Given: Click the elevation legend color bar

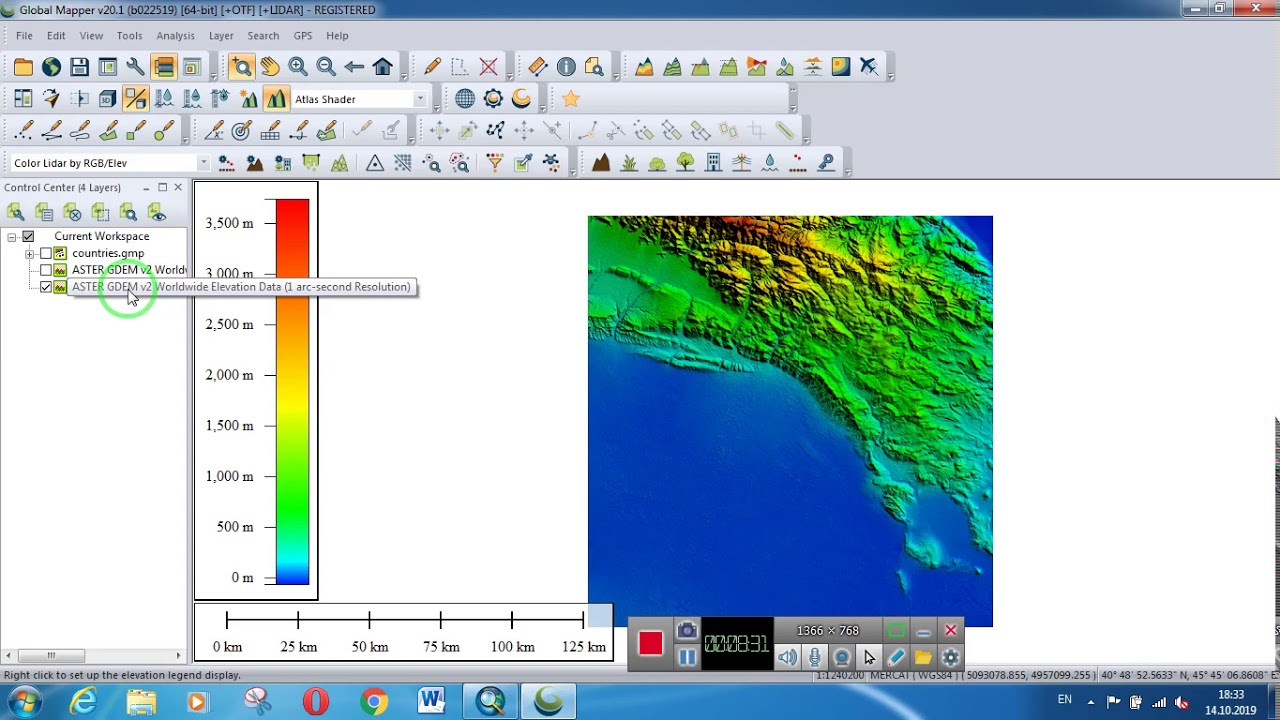Looking at the screenshot, I should click(x=293, y=391).
